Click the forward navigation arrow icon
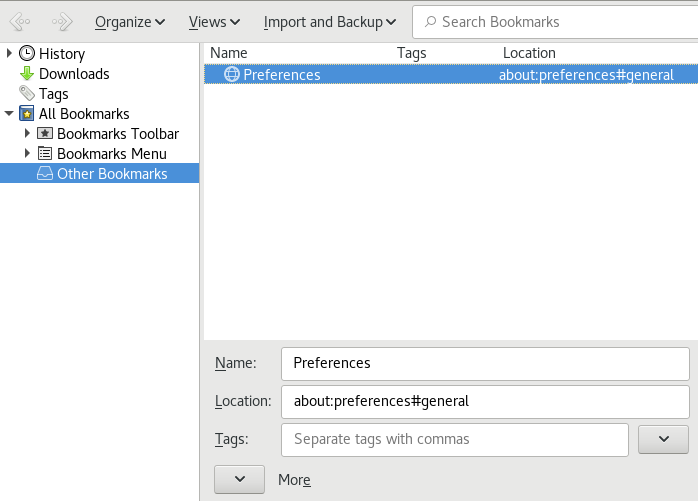 (62, 21)
